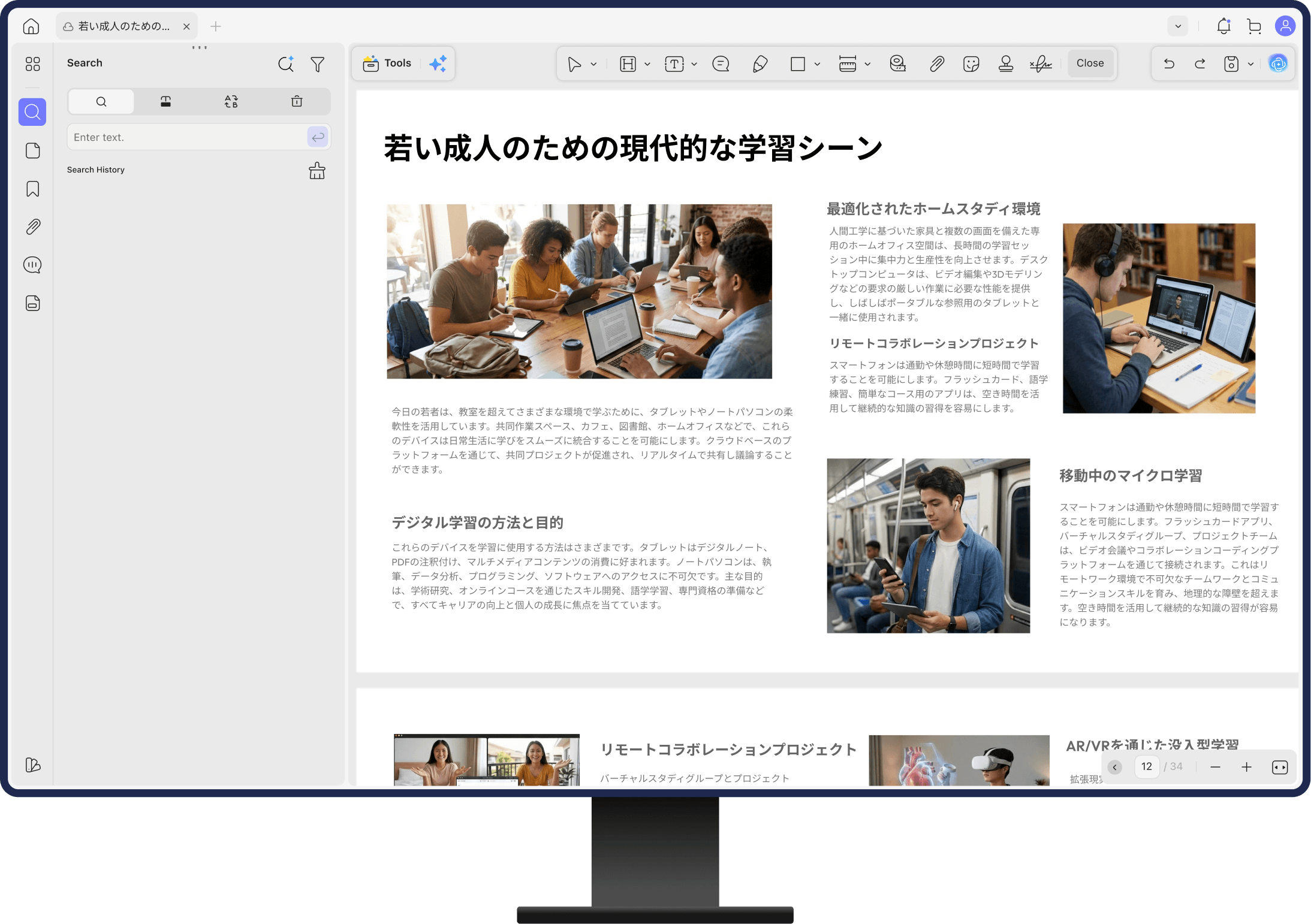Click the Close button in toolbar
This screenshot has width=1311, height=924.
pos(1089,64)
